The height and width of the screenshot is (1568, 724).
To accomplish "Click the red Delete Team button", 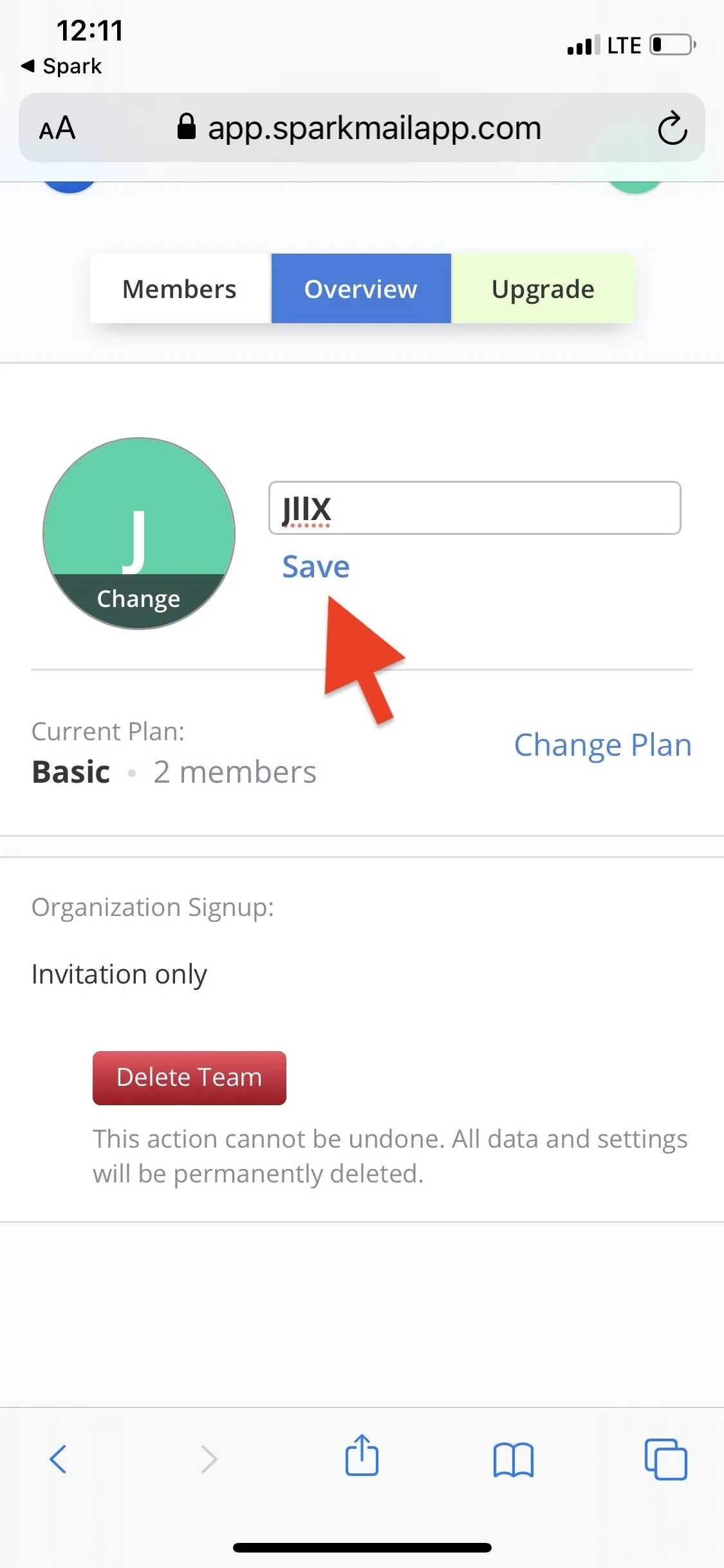I will coord(189,1078).
